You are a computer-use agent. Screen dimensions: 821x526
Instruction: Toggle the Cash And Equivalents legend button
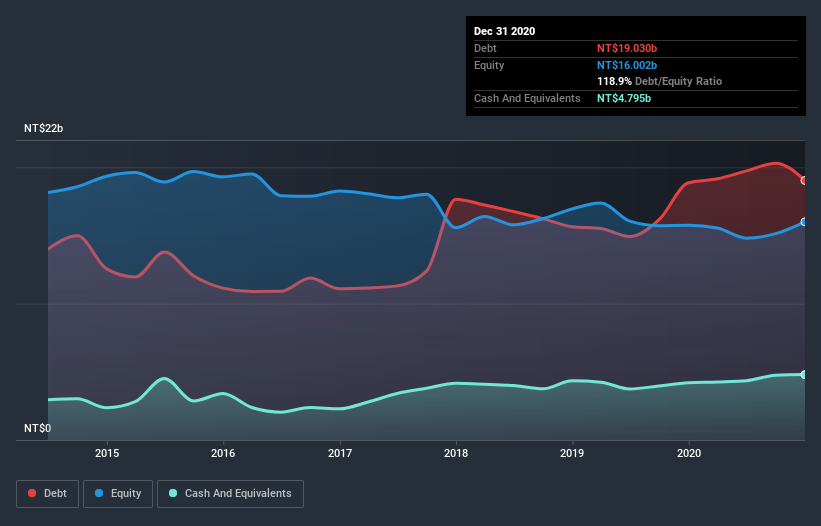[x=230, y=494]
